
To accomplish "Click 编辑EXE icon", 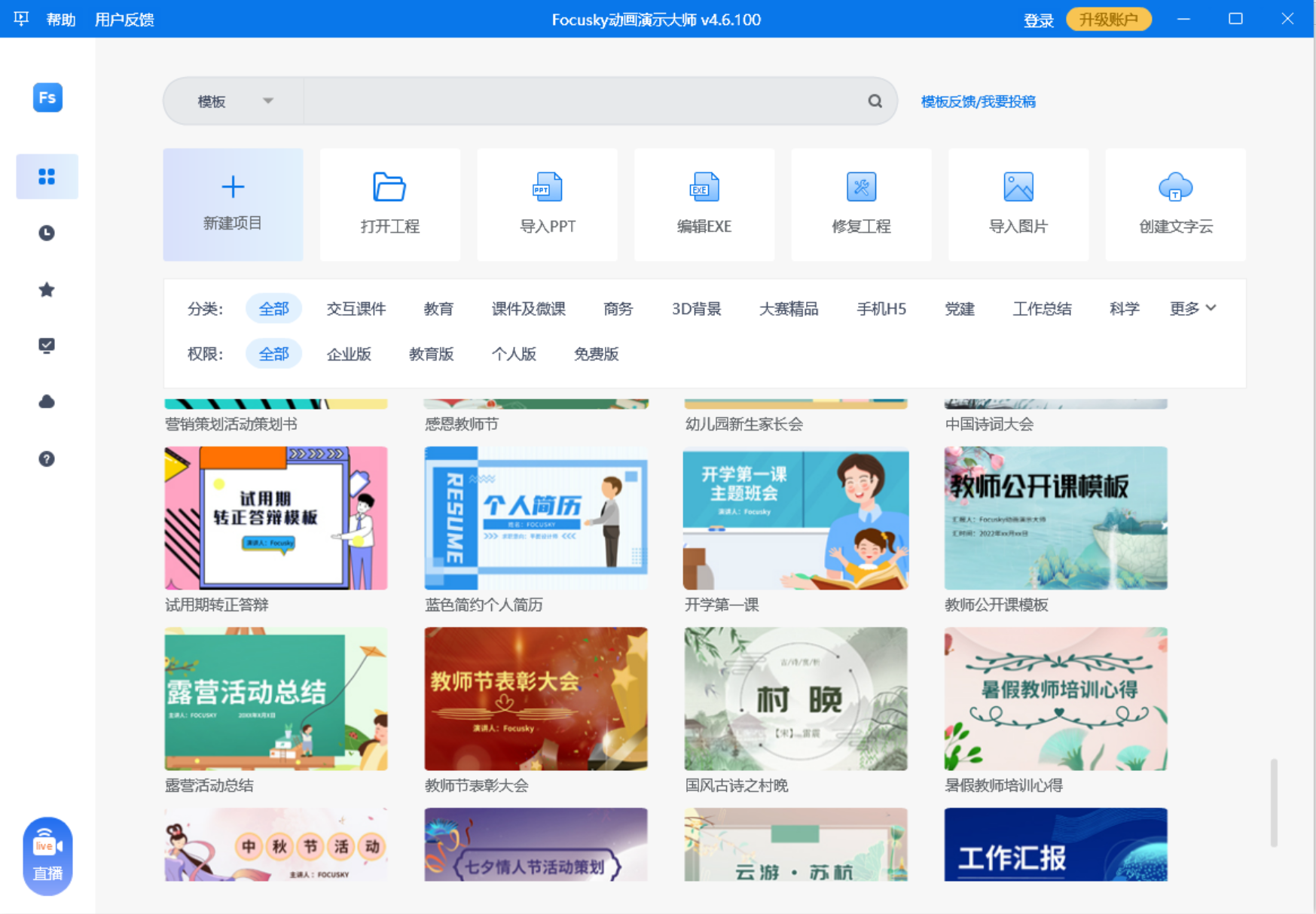I will click(x=704, y=204).
